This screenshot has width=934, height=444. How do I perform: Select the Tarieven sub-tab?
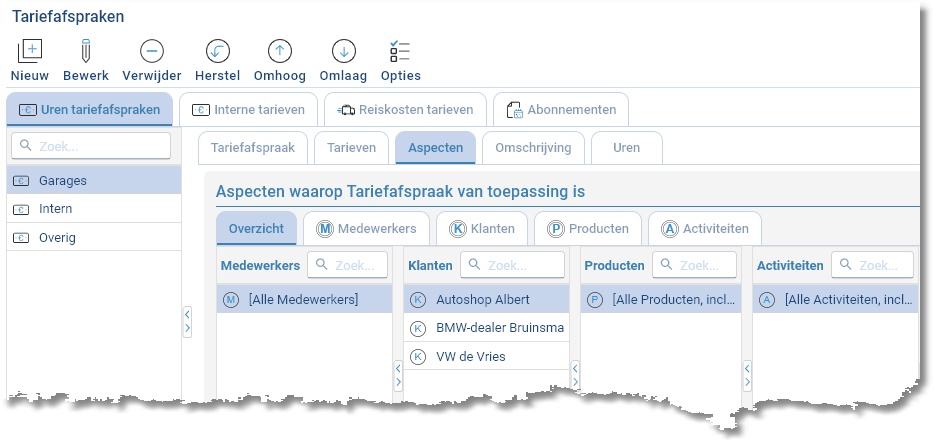pos(351,147)
